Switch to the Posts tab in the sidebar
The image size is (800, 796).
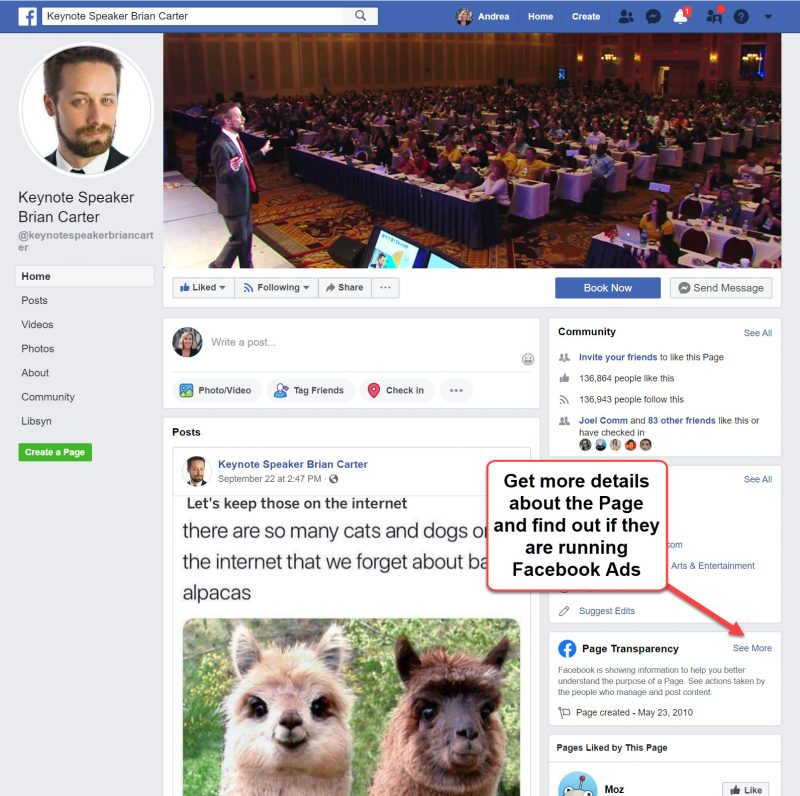(34, 300)
